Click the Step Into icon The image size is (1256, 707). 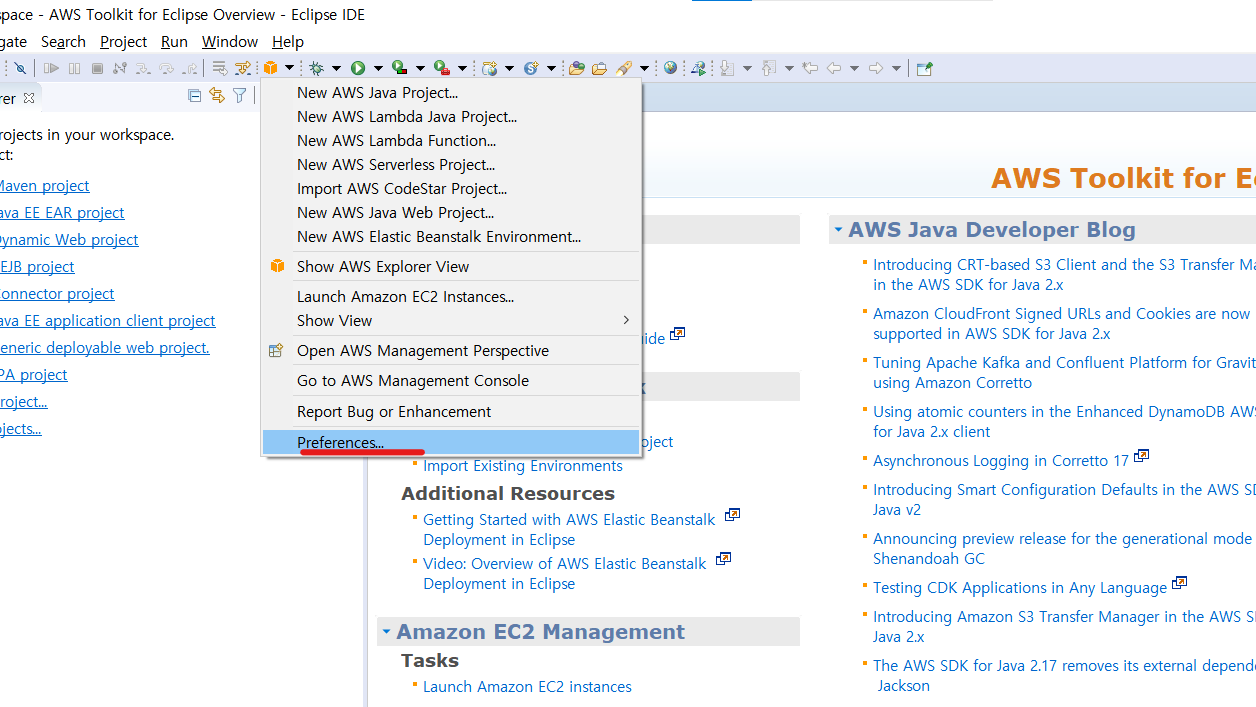click(x=143, y=68)
